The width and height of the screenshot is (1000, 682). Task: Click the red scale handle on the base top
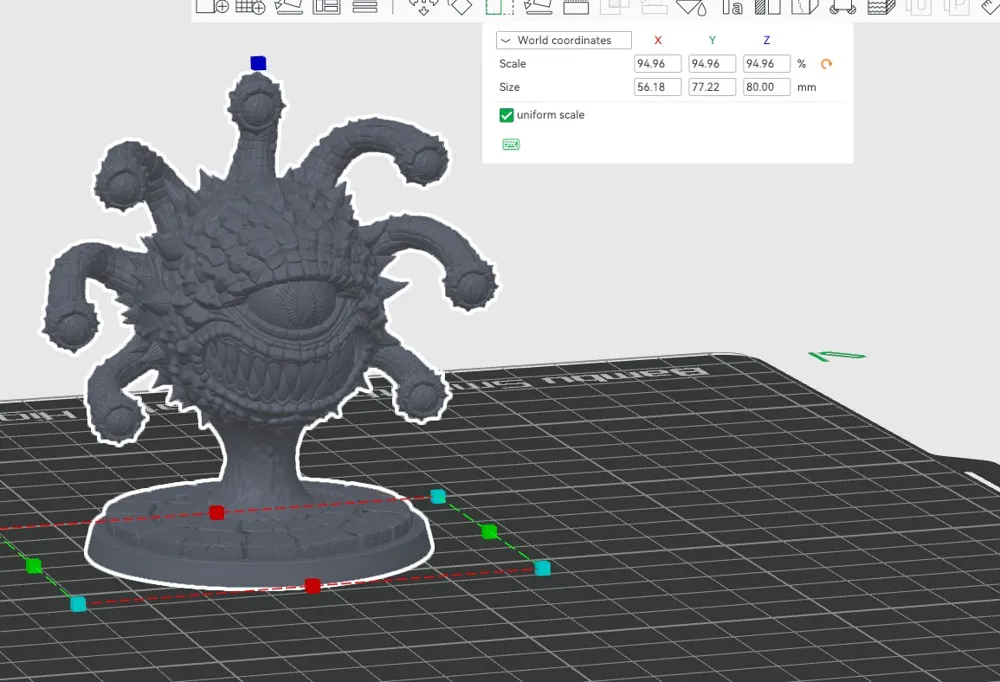(x=217, y=512)
